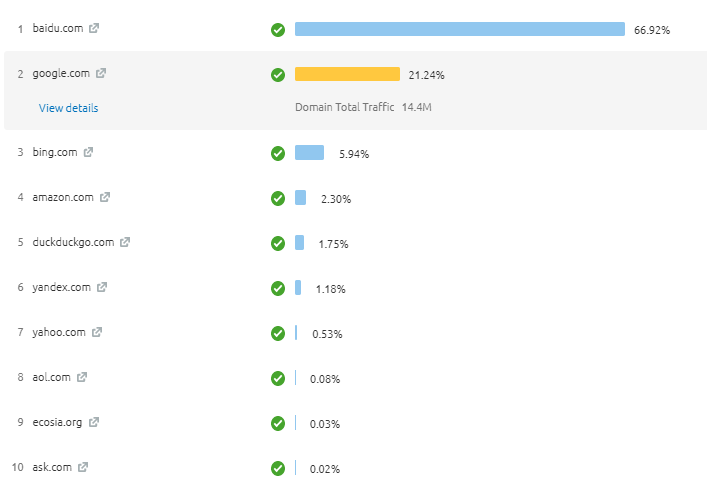Viewport: 707px width, 491px height.
Task: Open baidu.com external link icon
Action: click(94, 28)
